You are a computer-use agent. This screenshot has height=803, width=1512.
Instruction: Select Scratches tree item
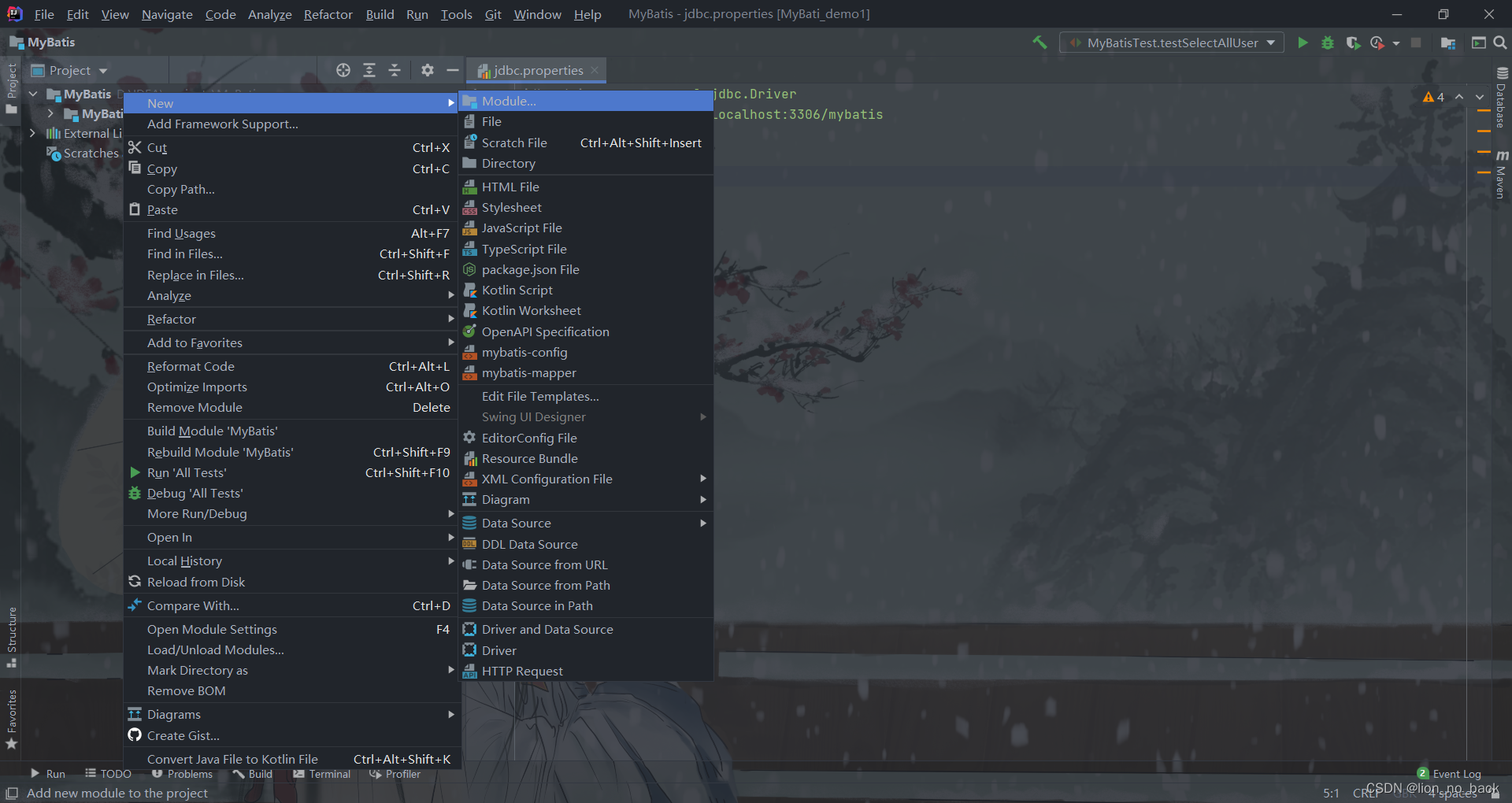83,153
